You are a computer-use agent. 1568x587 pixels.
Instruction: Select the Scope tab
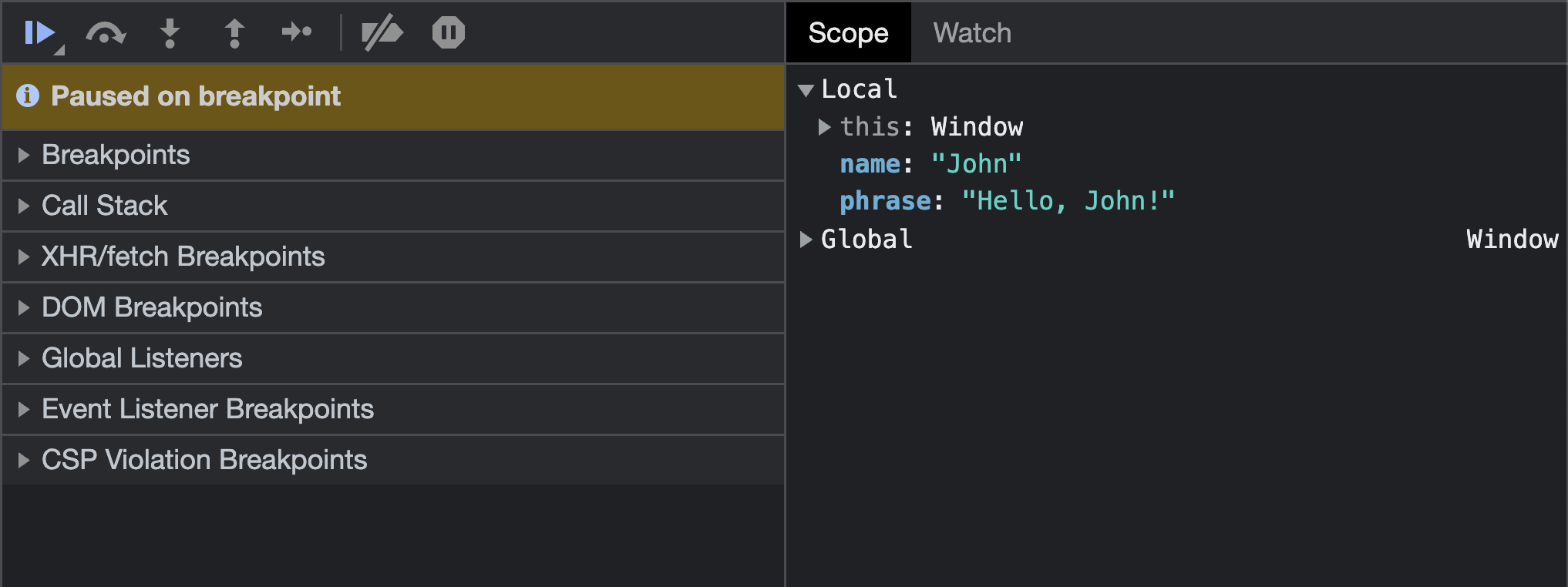click(848, 33)
